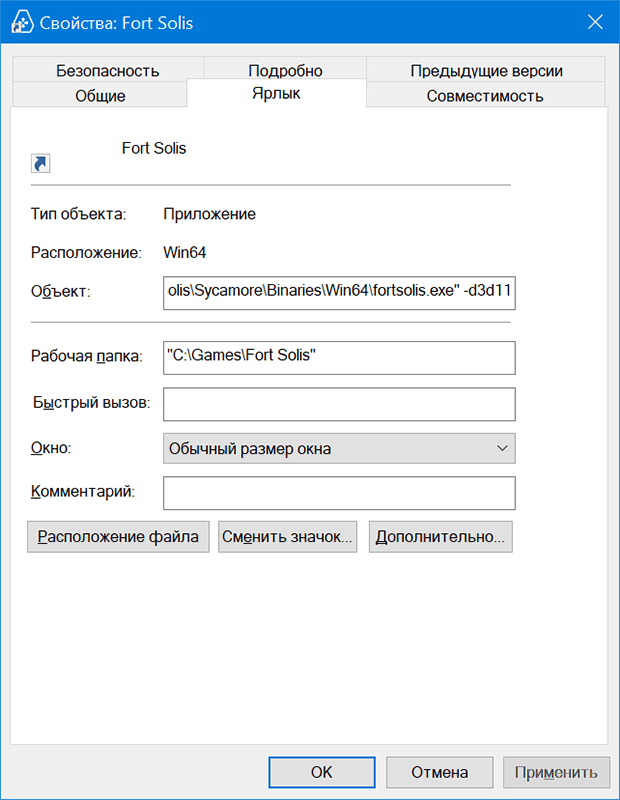Click into the Объект target field
Screen dimensions: 620x800
339,293
